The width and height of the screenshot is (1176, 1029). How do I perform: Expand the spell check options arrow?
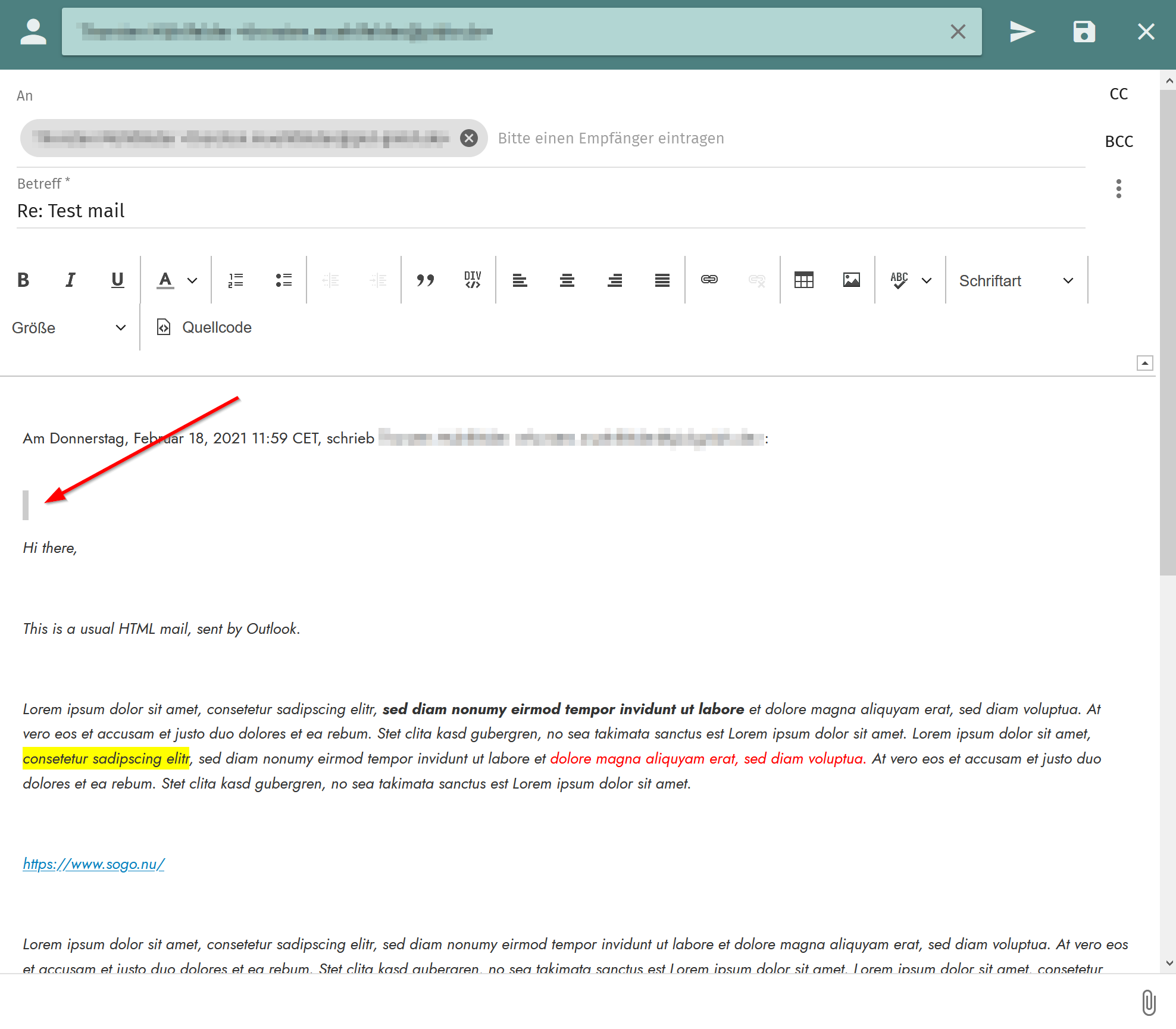(926, 280)
